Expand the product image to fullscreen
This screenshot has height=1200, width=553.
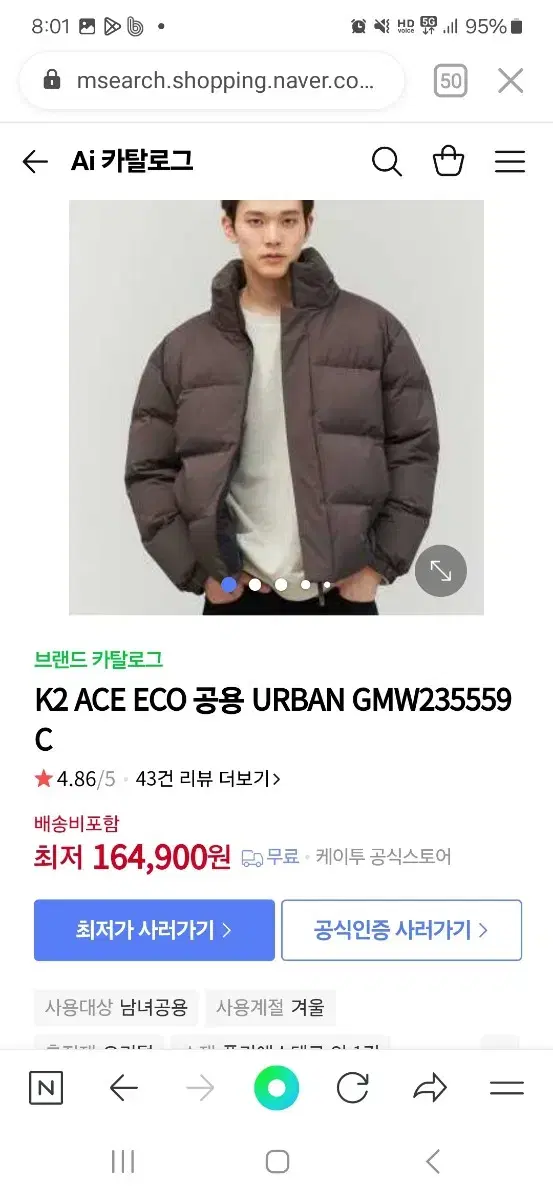coord(441,571)
